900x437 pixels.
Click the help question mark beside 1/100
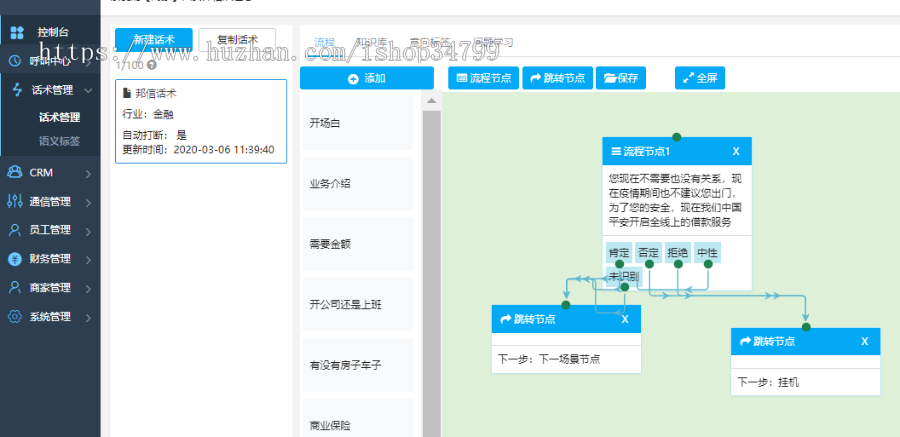coord(152,64)
